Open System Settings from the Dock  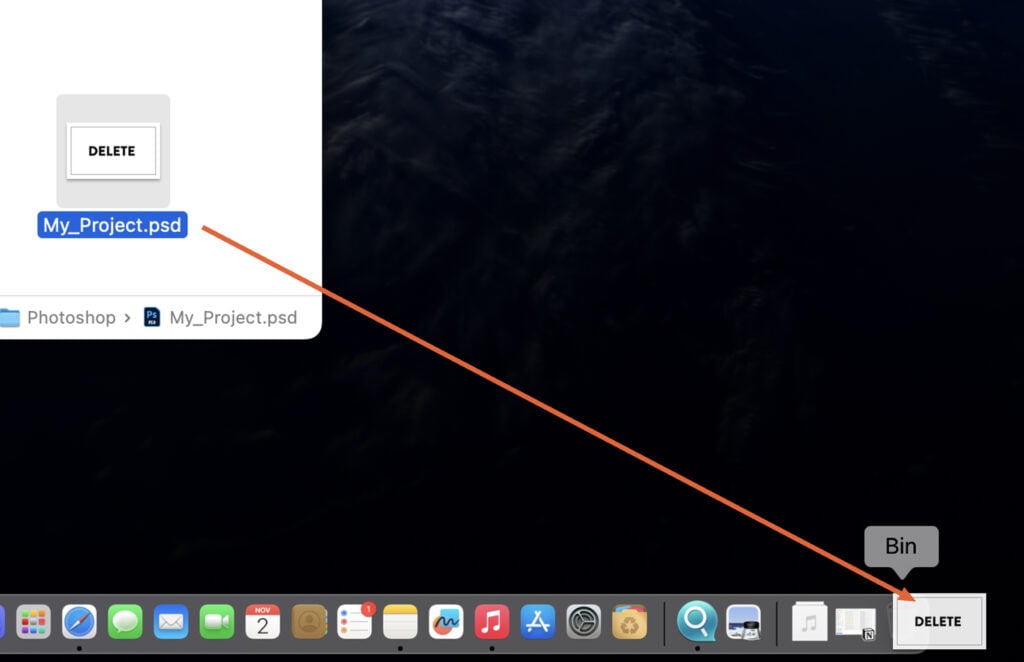point(583,622)
